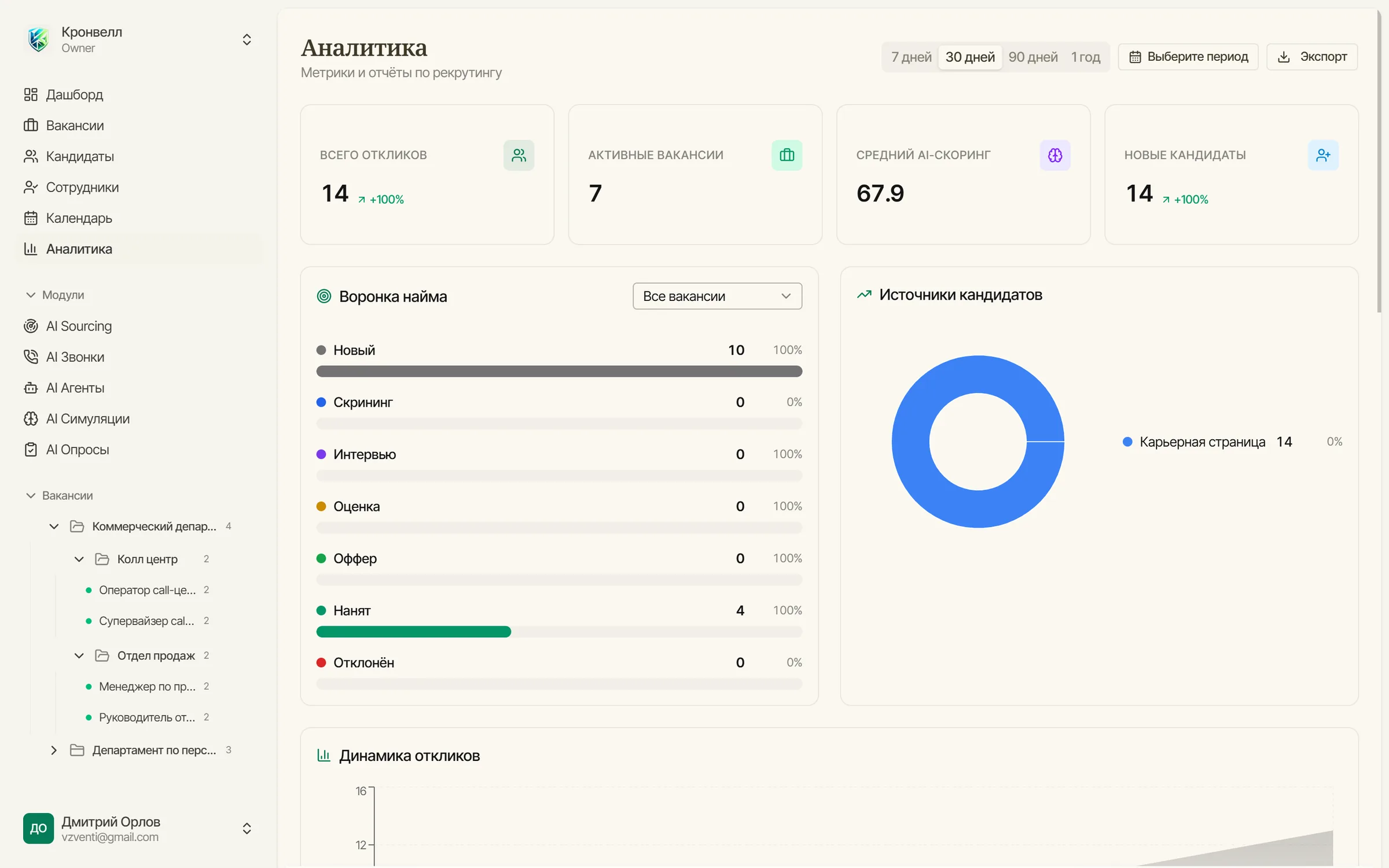Open the Дмитрий Орлов account menu
Viewport: 1389px width, 868px height.
click(x=247, y=828)
